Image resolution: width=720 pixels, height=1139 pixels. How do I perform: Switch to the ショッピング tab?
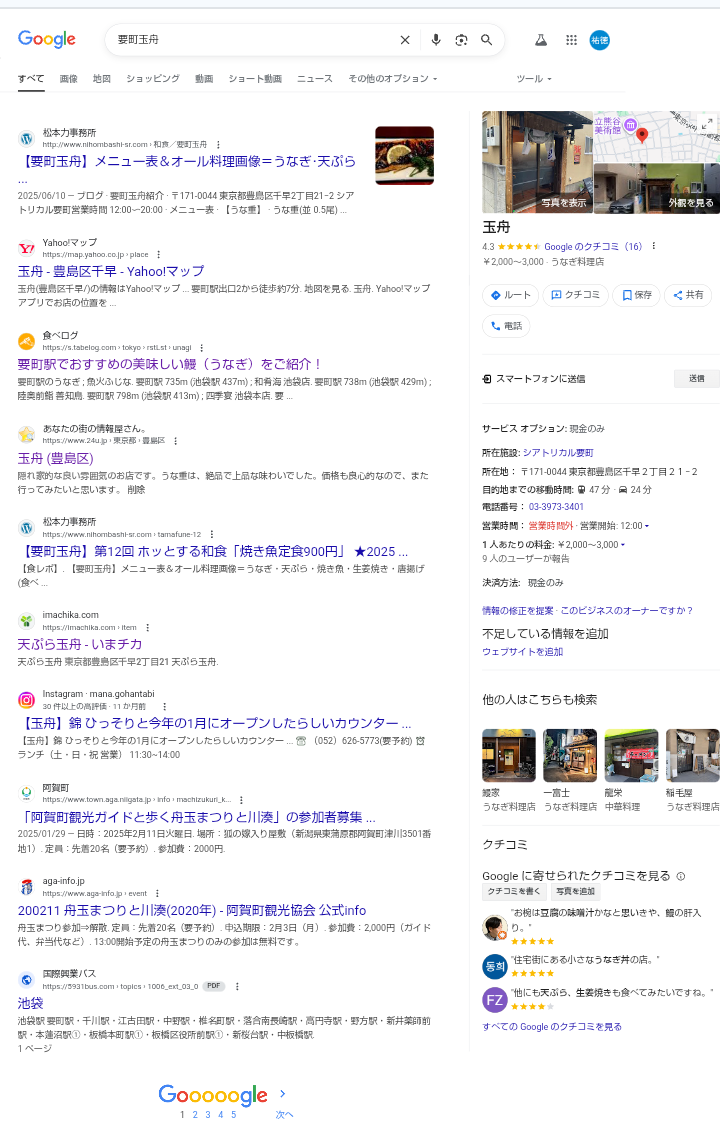coord(153,78)
